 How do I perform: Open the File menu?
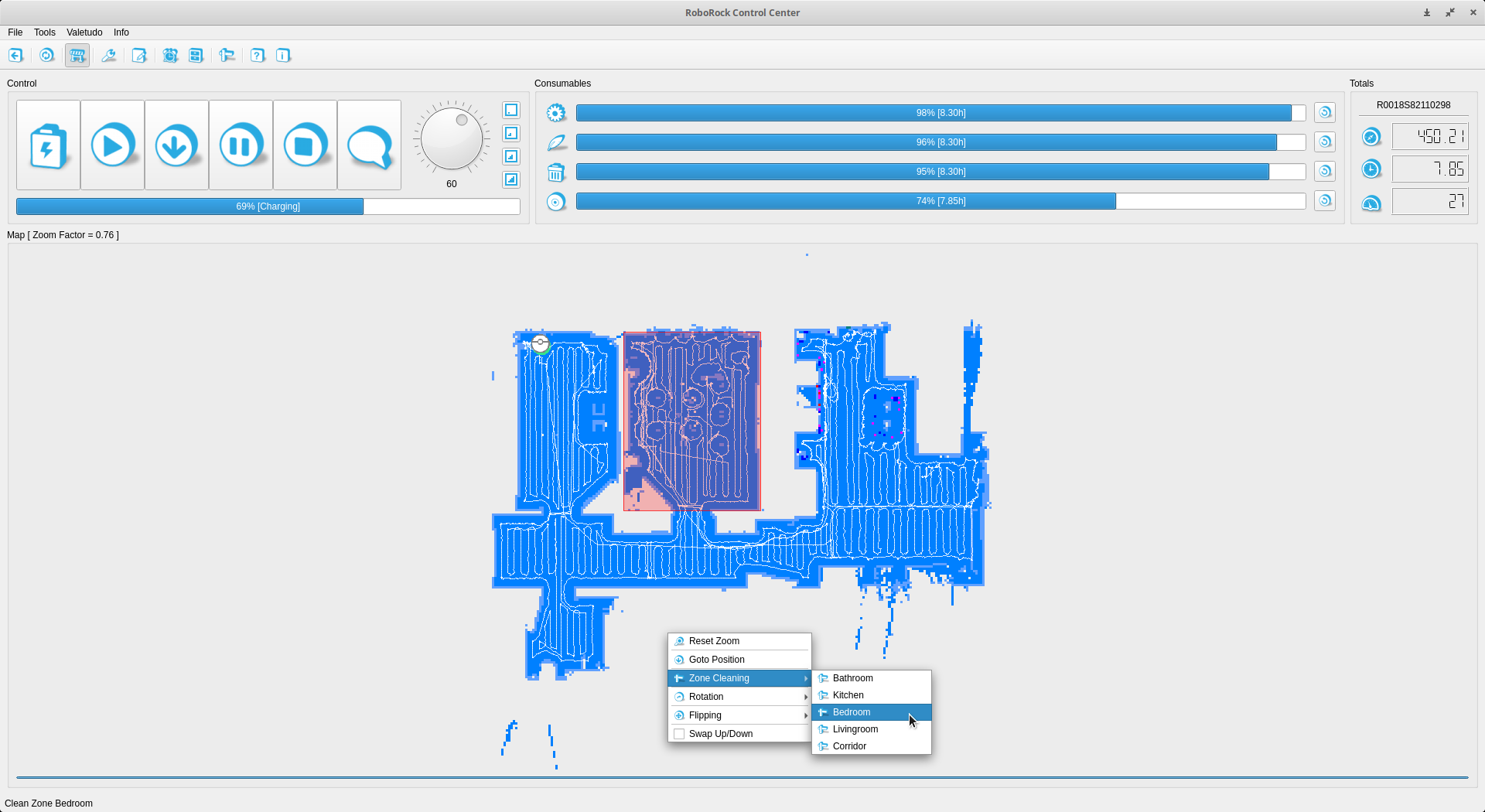coord(15,32)
